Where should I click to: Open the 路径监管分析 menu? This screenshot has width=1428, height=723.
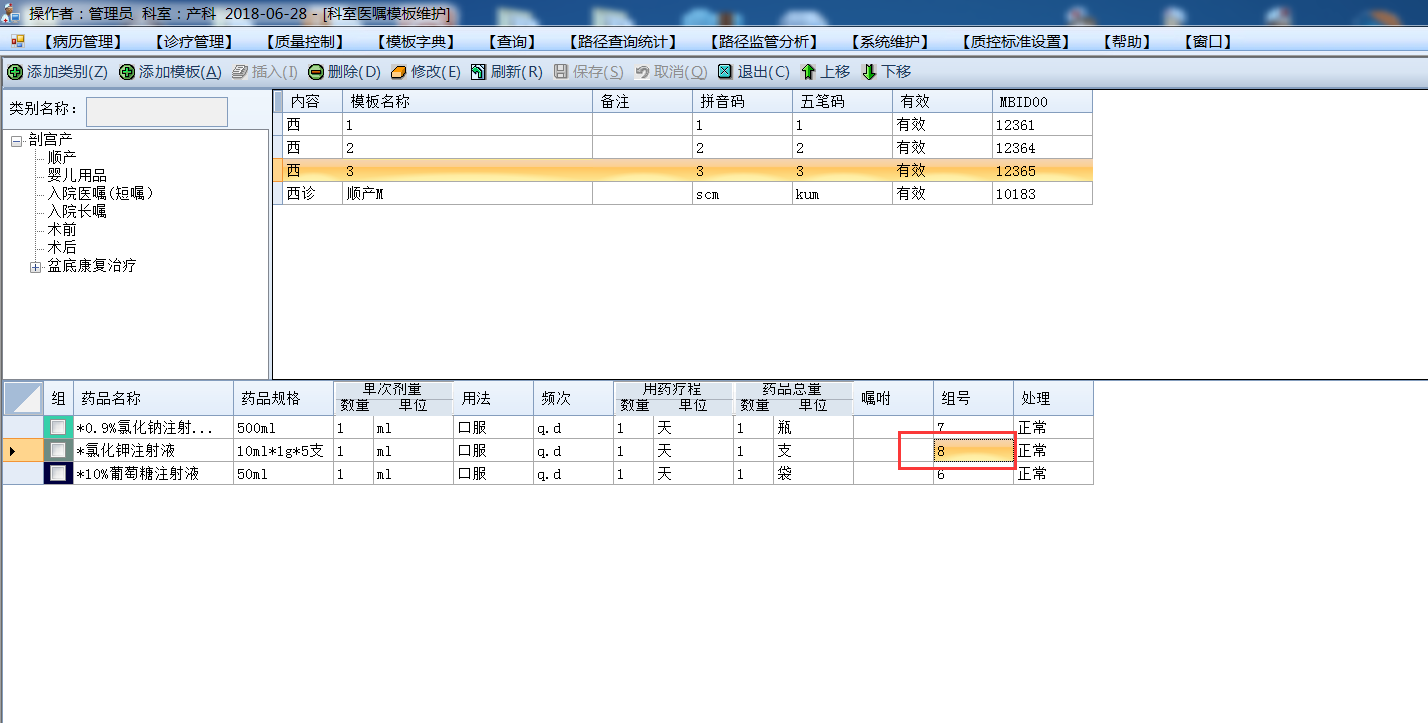pyautogui.click(x=762, y=42)
